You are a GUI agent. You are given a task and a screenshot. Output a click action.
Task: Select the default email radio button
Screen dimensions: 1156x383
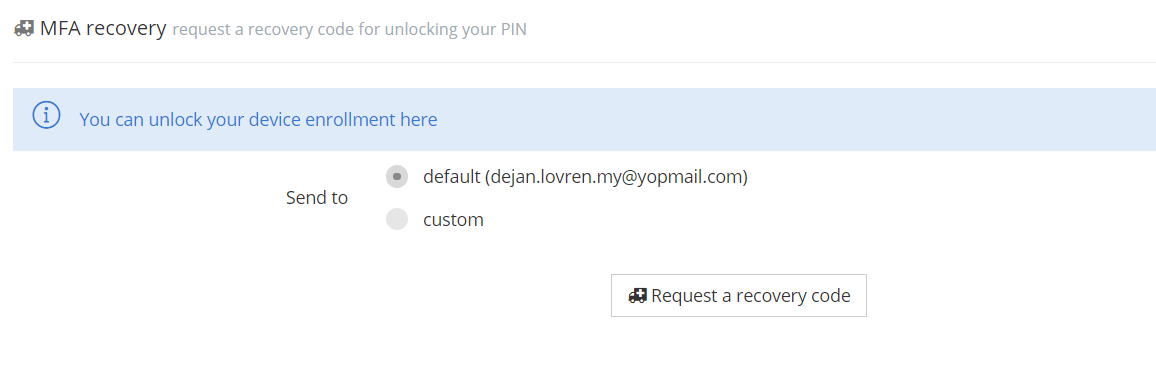397,177
